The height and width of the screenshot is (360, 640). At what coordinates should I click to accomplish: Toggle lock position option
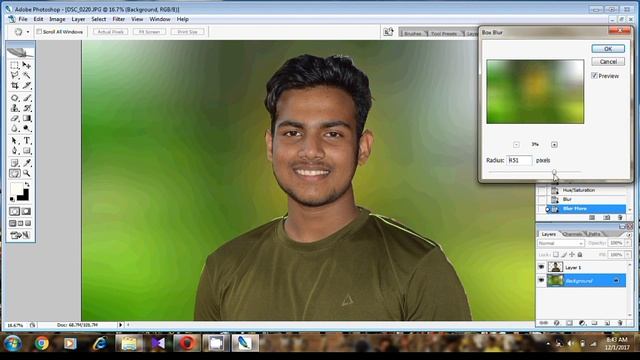pos(572,255)
